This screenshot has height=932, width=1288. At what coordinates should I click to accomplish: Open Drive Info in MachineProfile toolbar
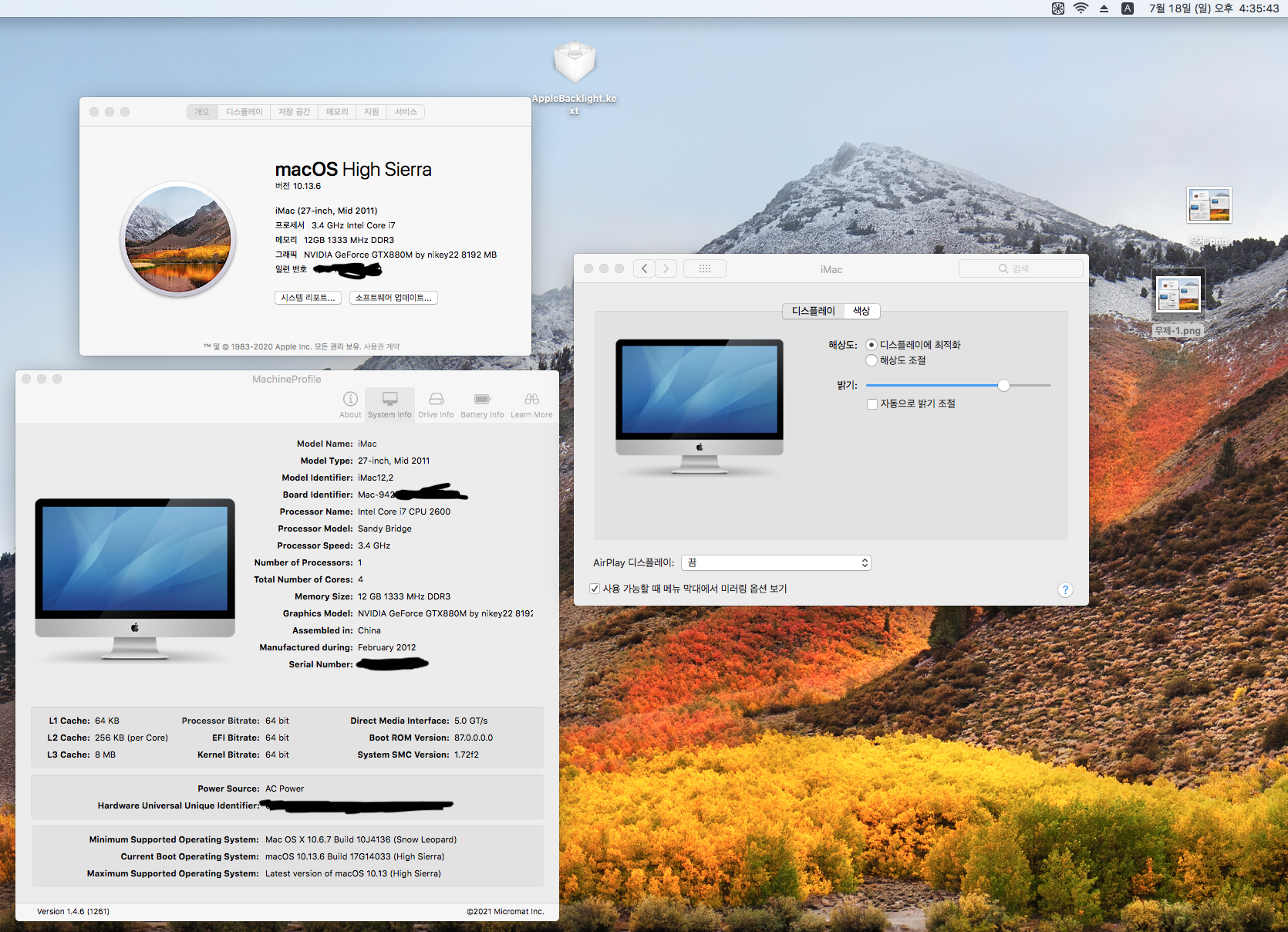pyautogui.click(x=436, y=404)
